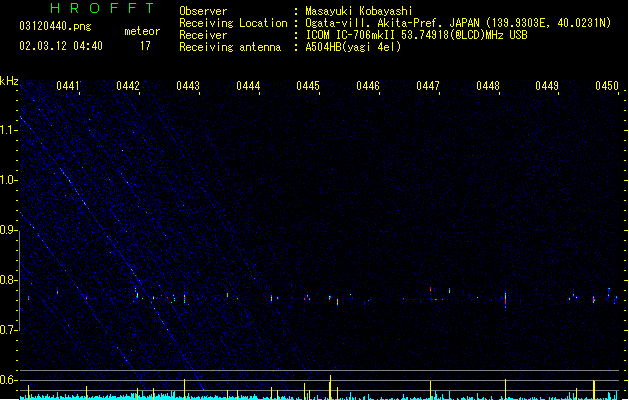
Task: Click the 0447 time marker
Action: tap(428, 86)
